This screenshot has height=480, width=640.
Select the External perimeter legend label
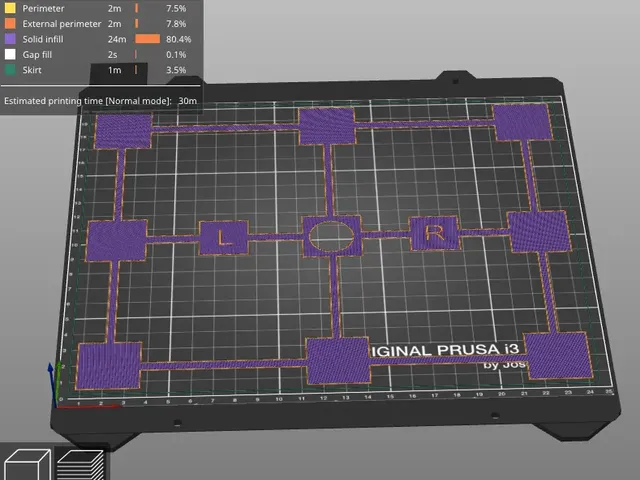point(62,24)
